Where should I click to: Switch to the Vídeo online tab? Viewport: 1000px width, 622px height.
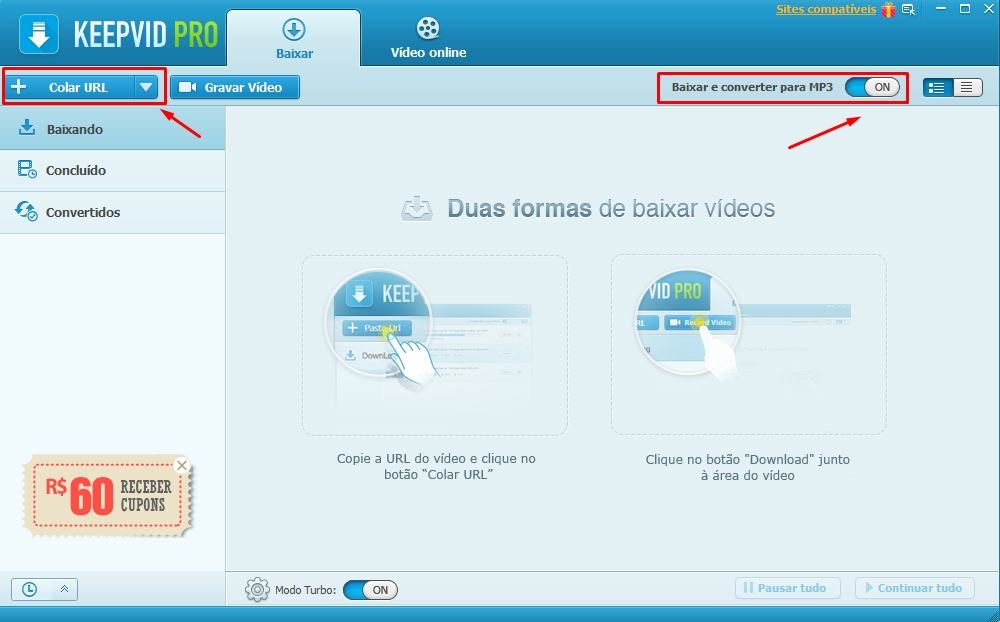point(428,38)
